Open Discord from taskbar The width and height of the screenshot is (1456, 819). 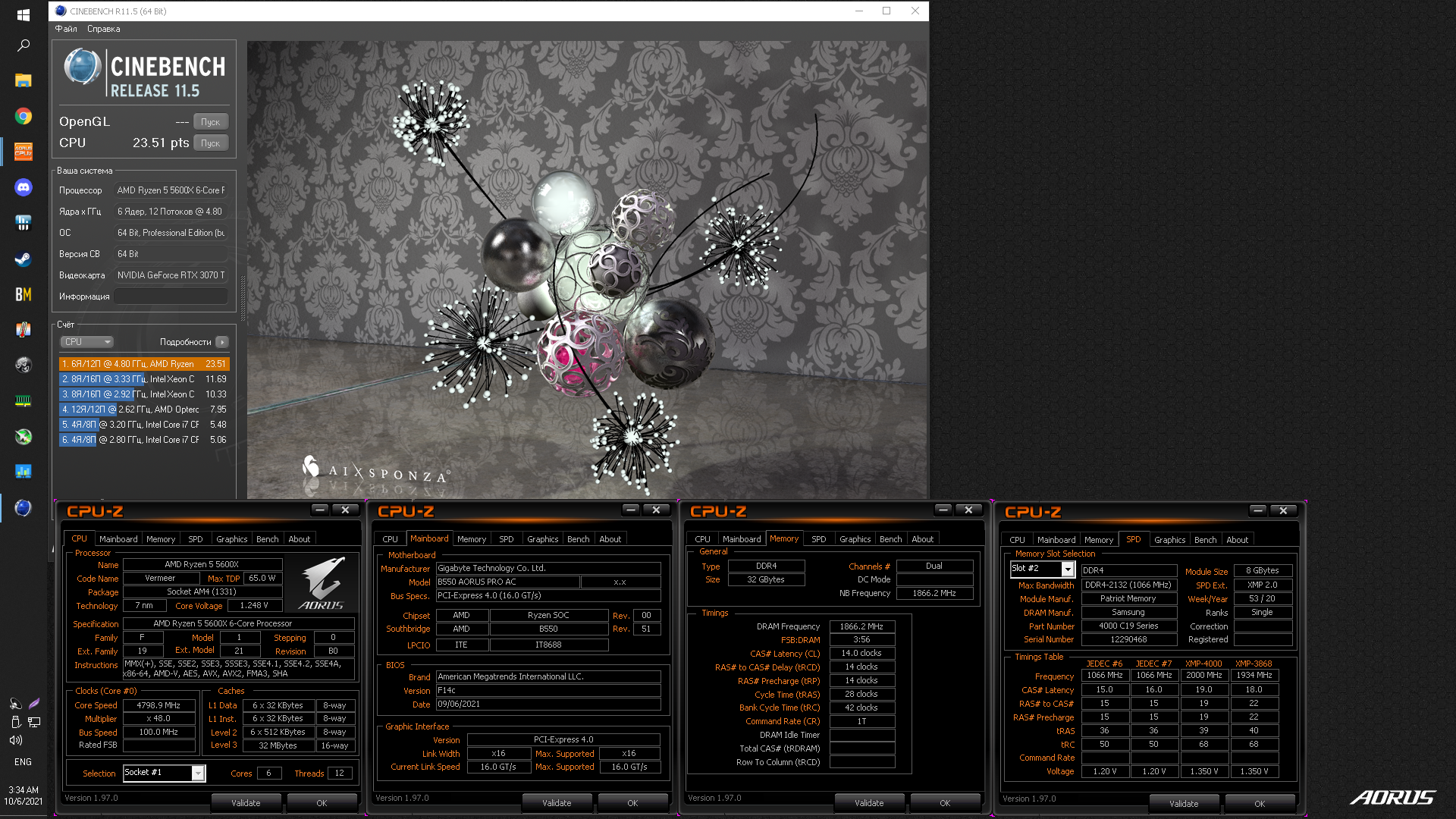(23, 187)
